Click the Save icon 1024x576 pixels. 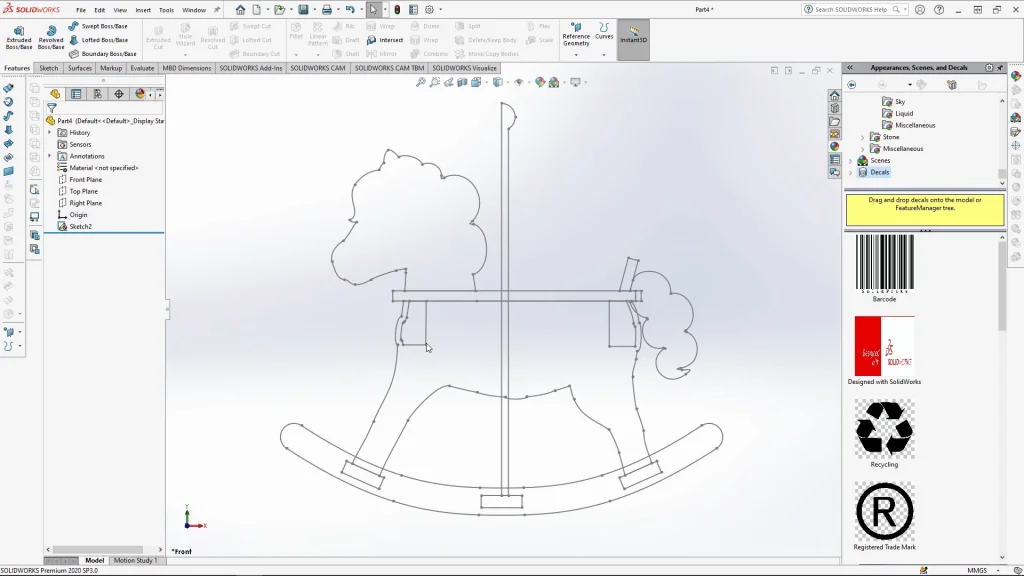(x=303, y=10)
